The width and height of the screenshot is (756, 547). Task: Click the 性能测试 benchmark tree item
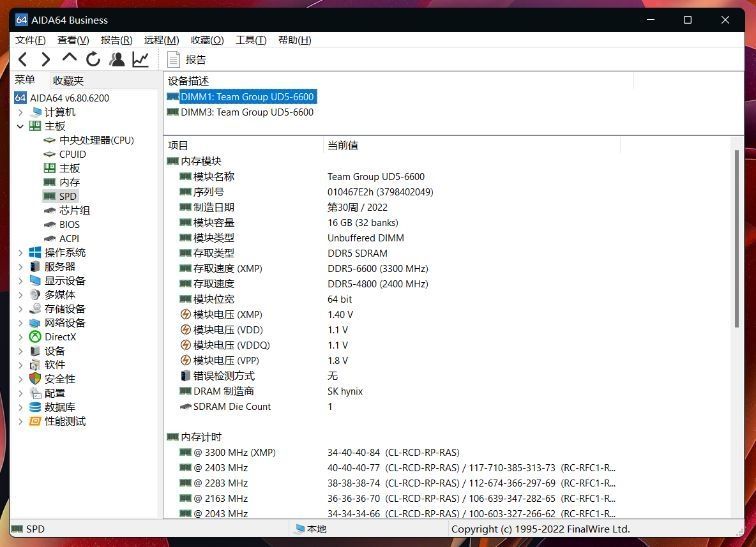click(x=65, y=421)
